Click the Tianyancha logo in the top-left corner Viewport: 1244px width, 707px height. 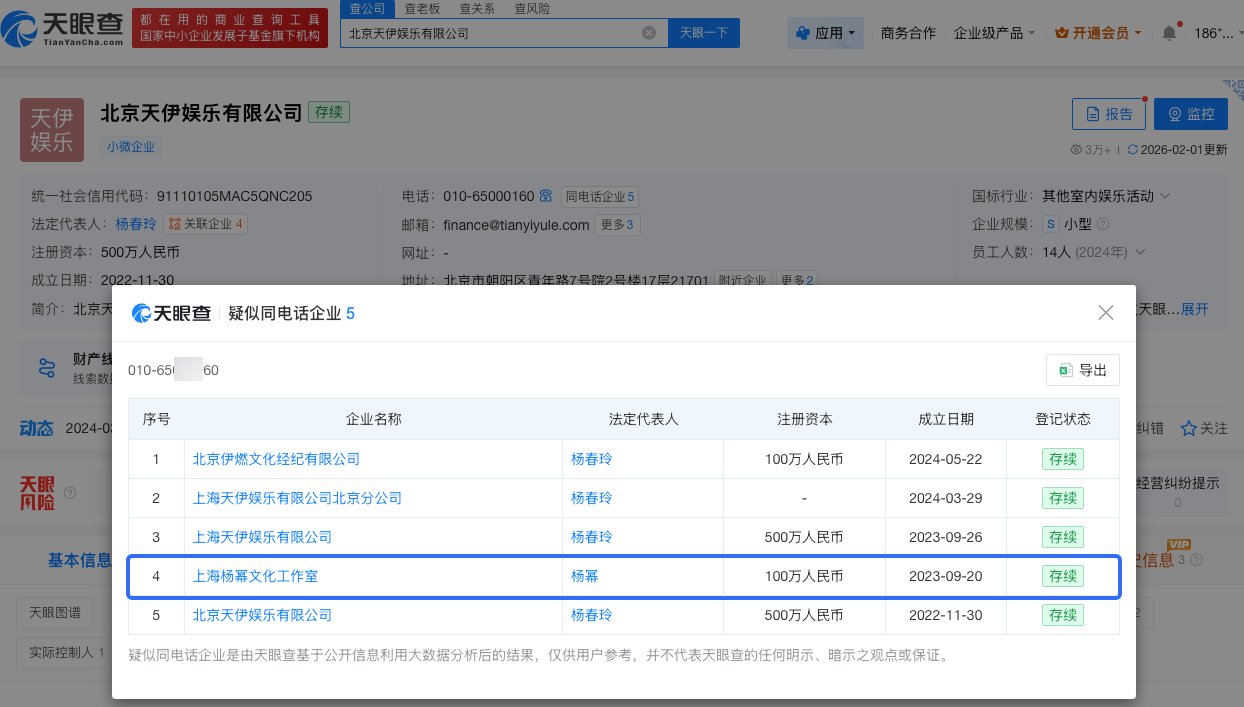tap(62, 29)
